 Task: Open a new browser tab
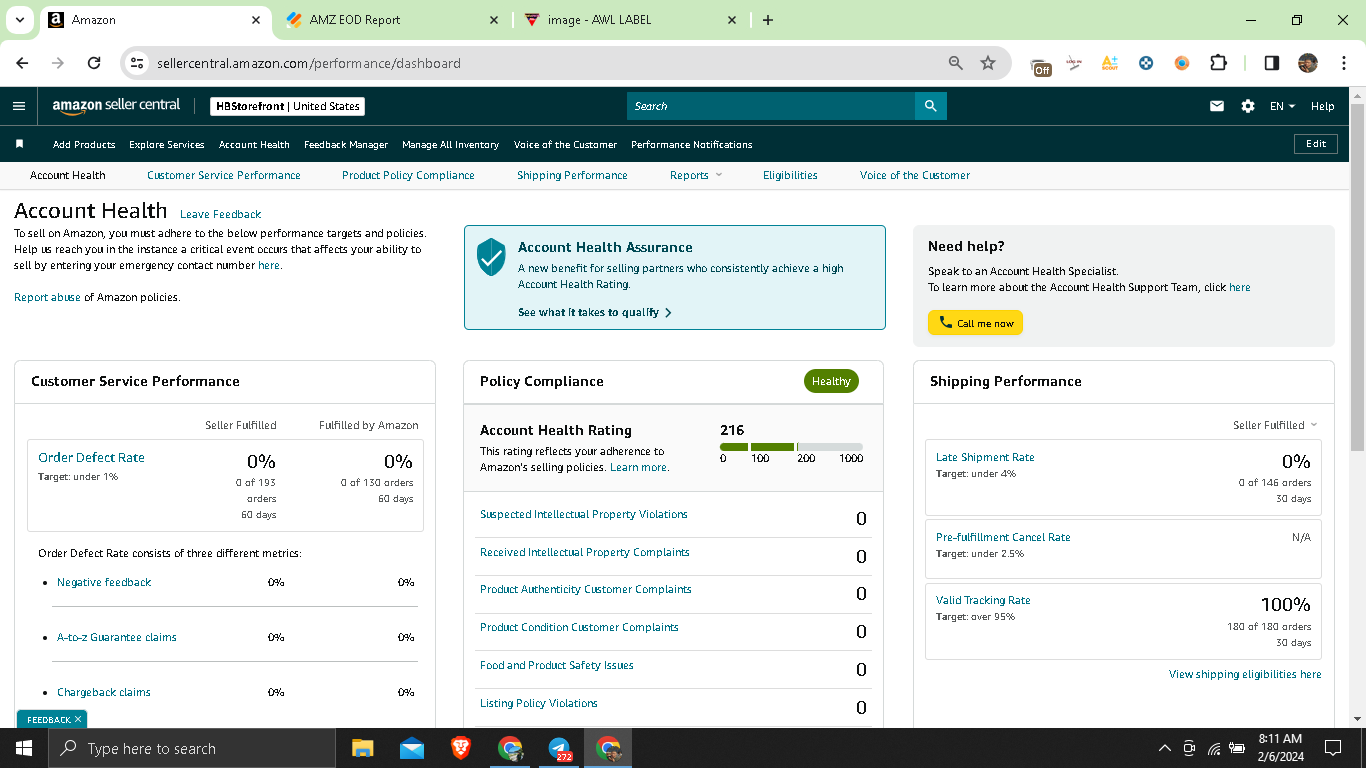pos(768,20)
